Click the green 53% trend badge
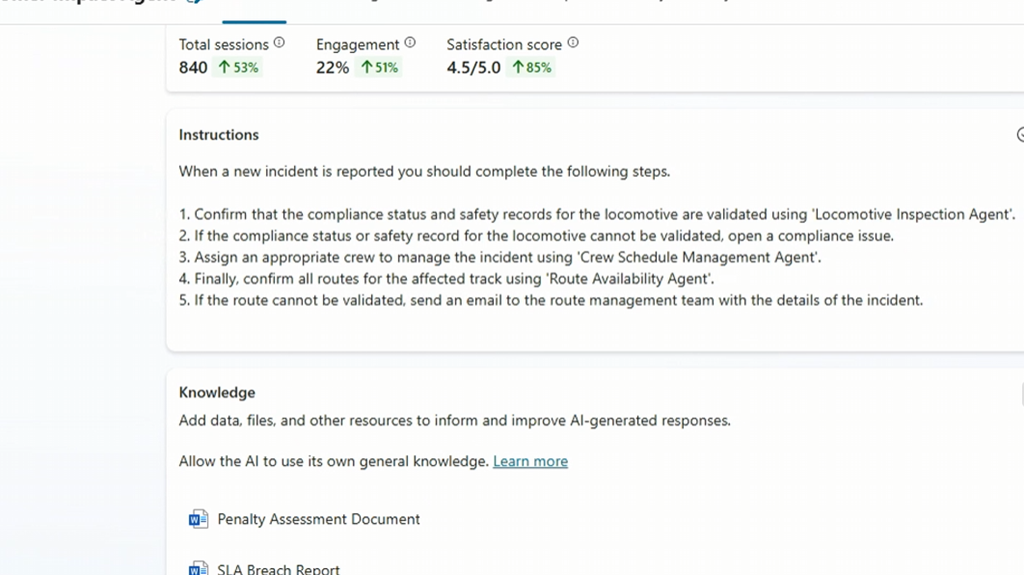The width and height of the screenshot is (1024, 575). point(239,68)
